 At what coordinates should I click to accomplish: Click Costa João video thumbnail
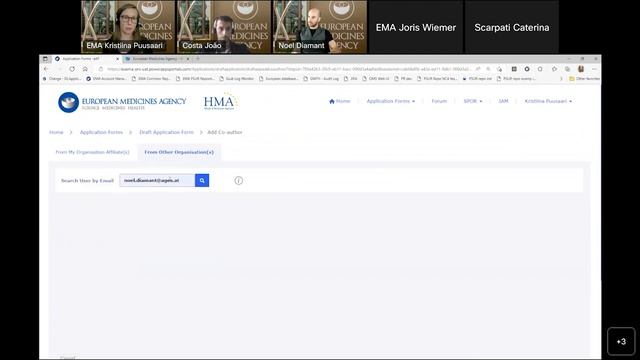coord(224,27)
